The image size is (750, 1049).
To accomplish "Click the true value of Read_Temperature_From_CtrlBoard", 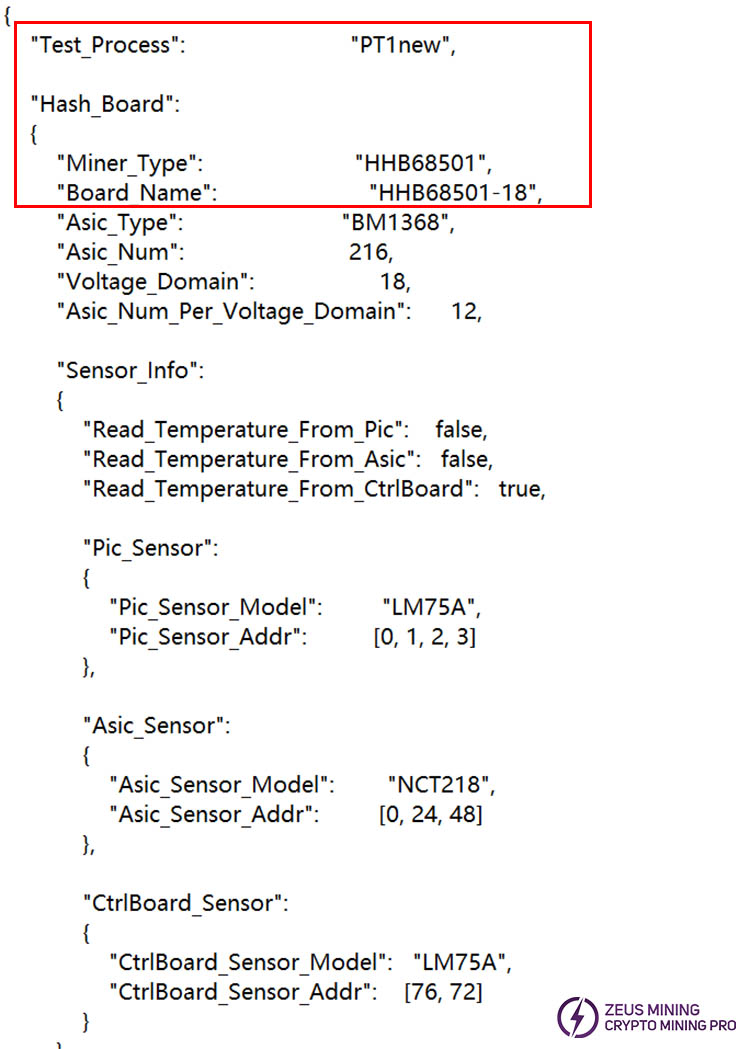I will tap(522, 490).
